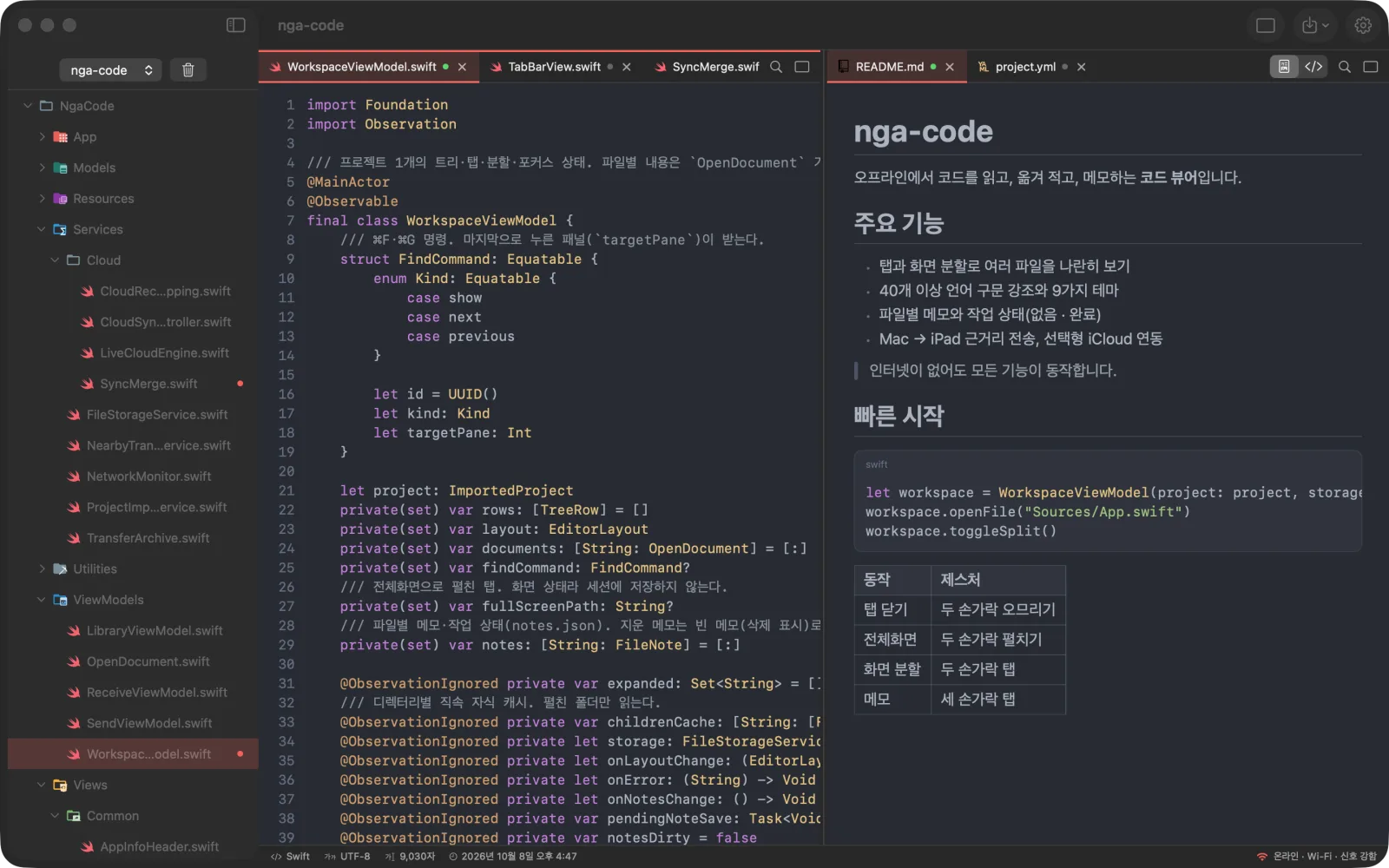Open the nga-code project selector
The height and width of the screenshot is (868, 1389).
coord(111,69)
